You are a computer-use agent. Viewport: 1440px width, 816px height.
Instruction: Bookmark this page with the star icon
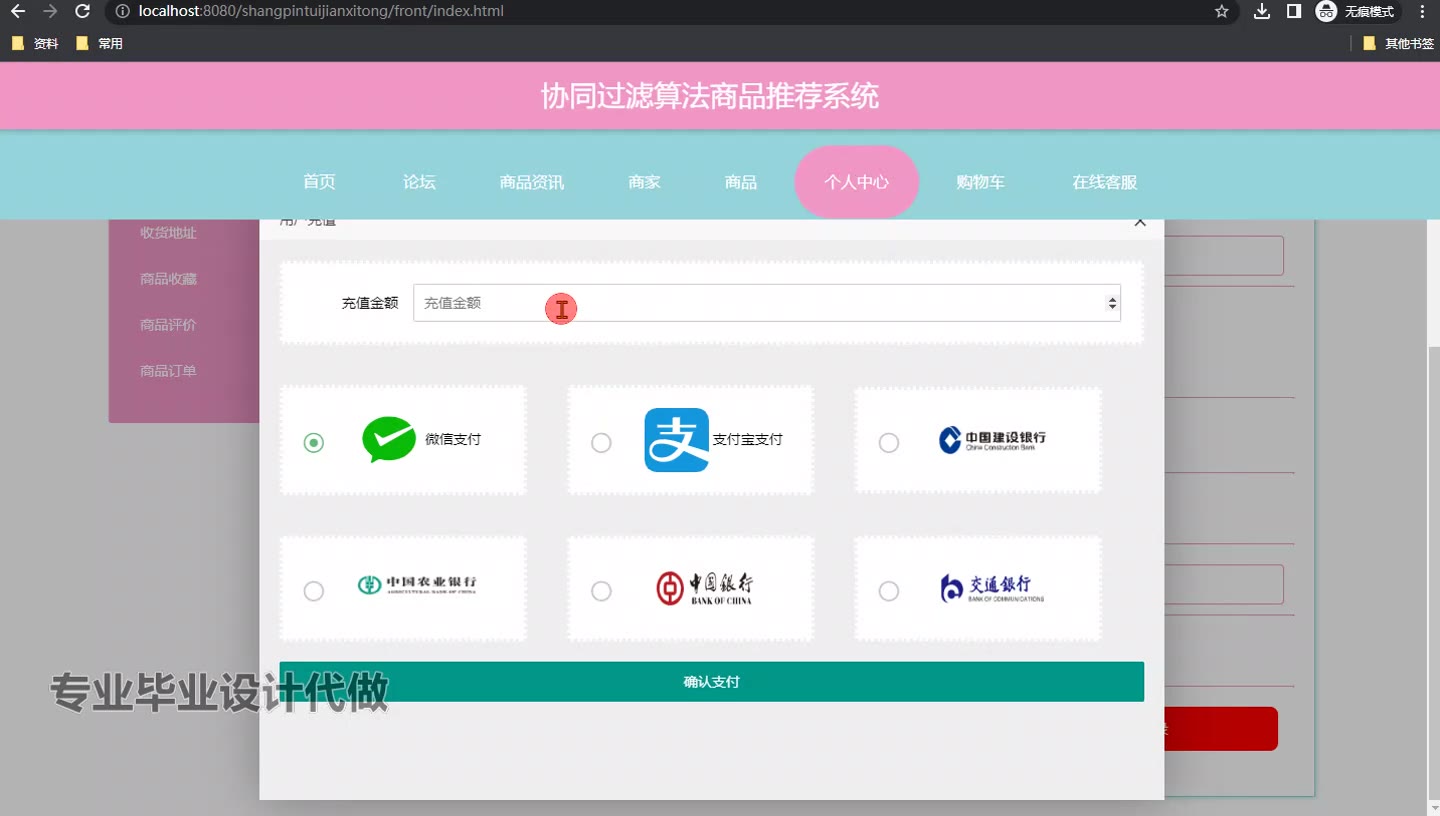[x=1221, y=12]
